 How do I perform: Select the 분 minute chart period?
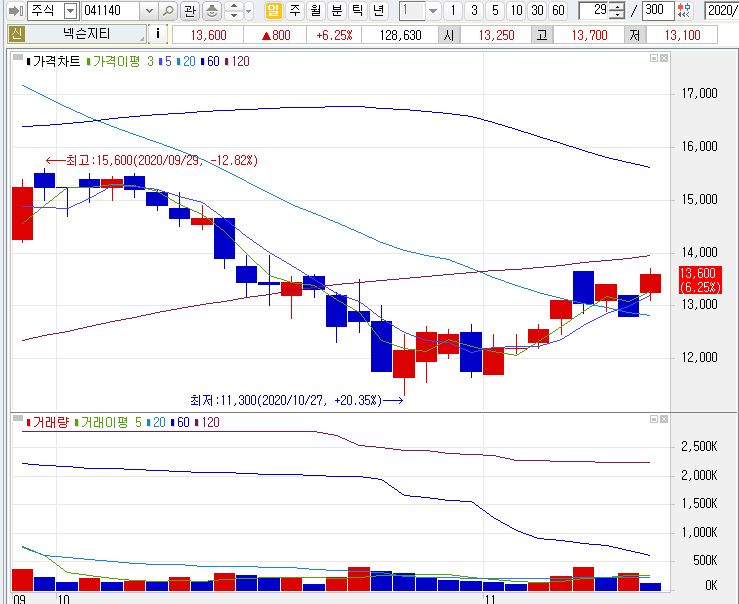tap(337, 10)
